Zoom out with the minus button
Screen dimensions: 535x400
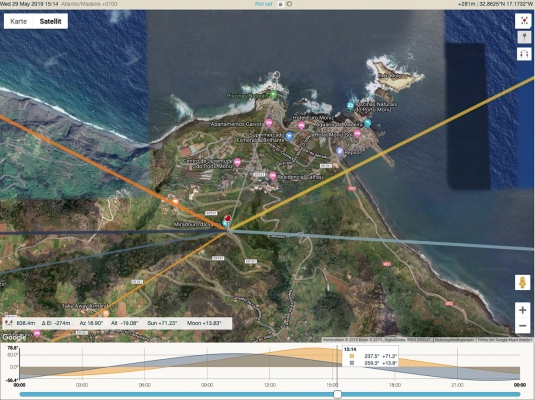pos(522,326)
